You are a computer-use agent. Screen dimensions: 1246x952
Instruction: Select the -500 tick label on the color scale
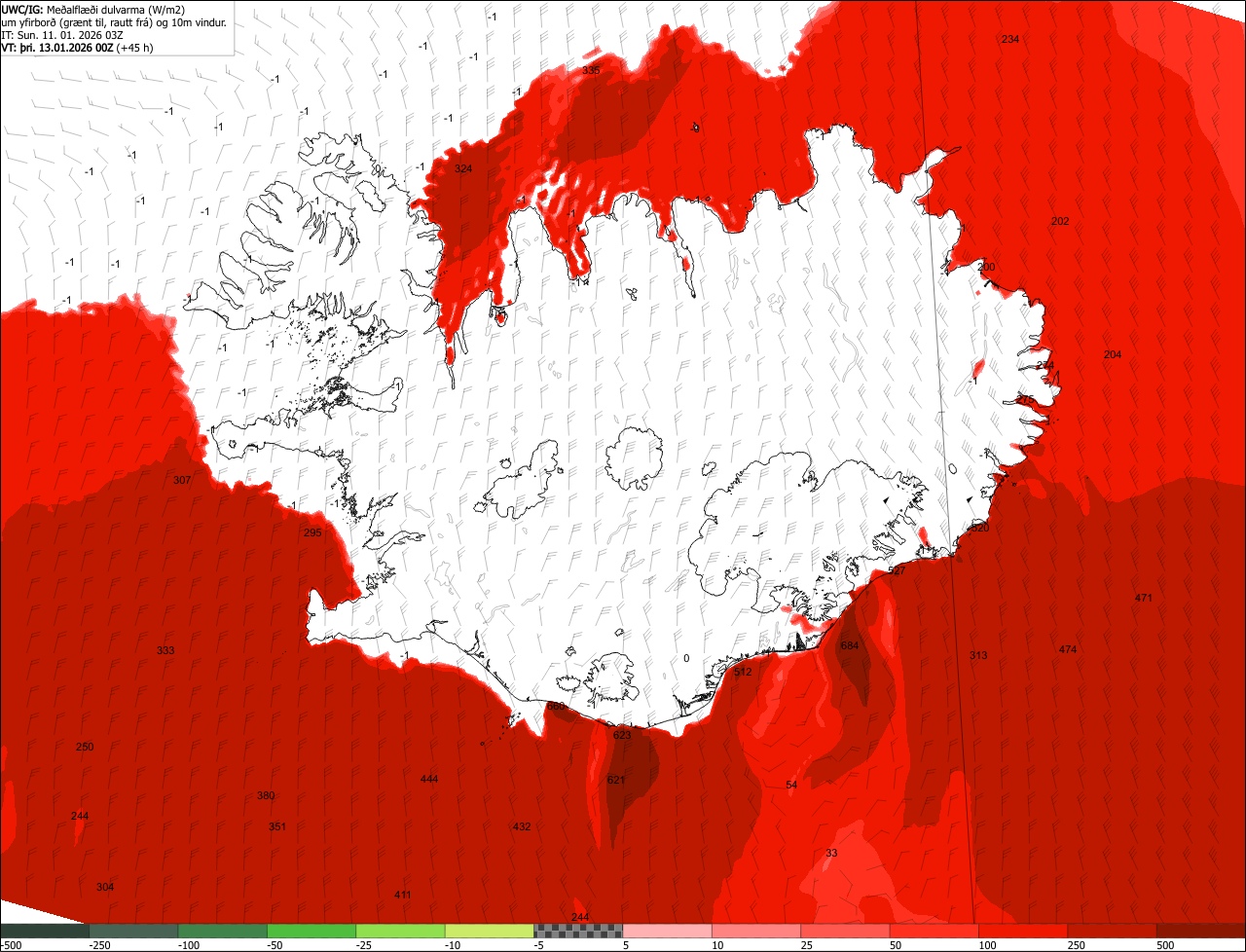tap(11, 945)
